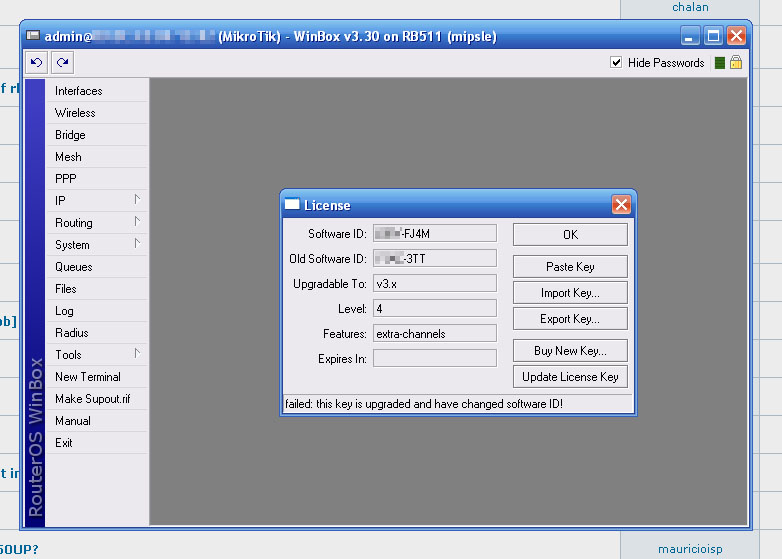Open the Interfaces menu item
The height and width of the screenshot is (559, 782).
(x=97, y=91)
